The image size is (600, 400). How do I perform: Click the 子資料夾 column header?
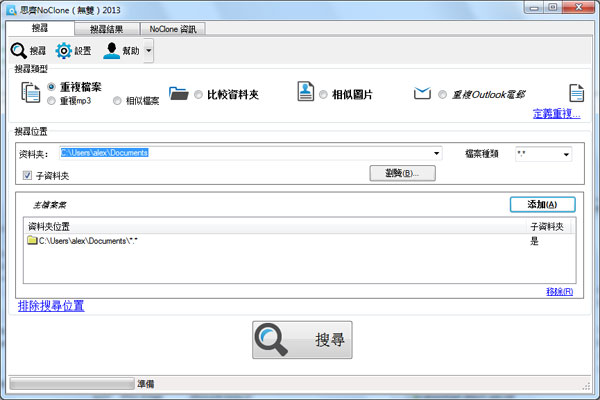point(547,227)
